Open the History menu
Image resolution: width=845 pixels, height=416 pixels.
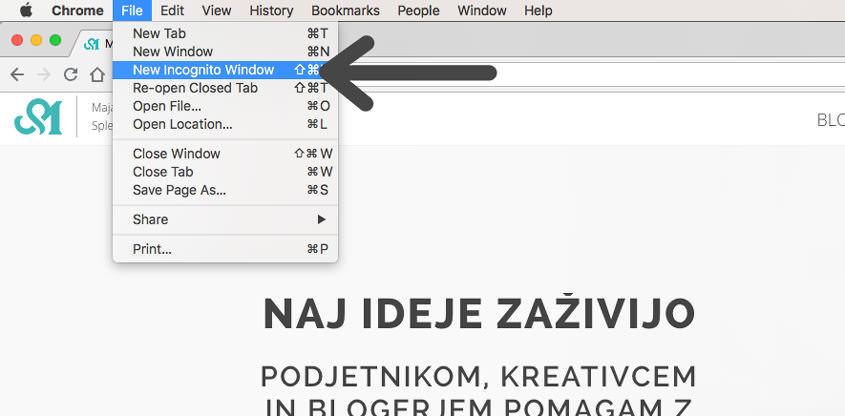click(271, 10)
